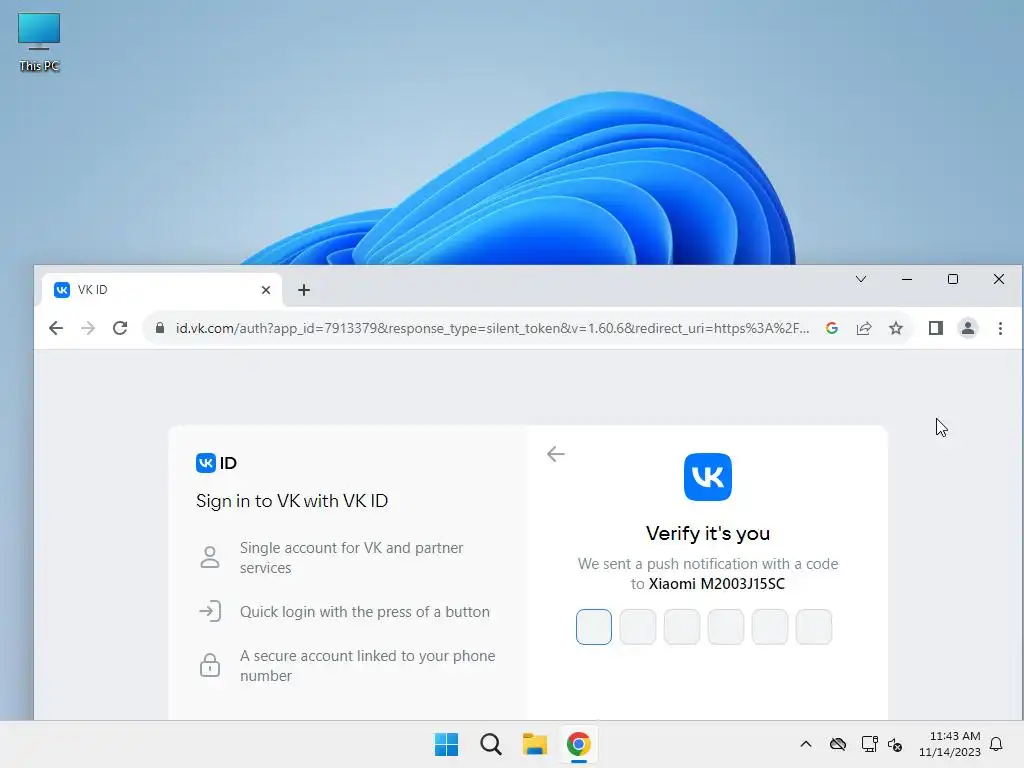This screenshot has width=1024, height=768.
Task: Go back with browser back arrow
Action: [x=56, y=328]
